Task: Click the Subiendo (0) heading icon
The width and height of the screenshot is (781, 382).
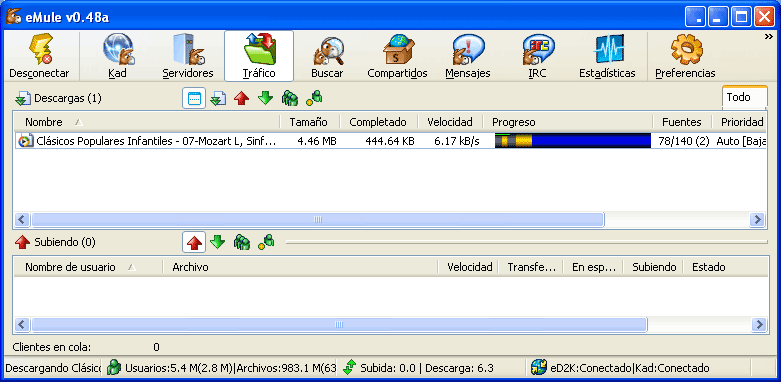Action: click(x=22, y=243)
